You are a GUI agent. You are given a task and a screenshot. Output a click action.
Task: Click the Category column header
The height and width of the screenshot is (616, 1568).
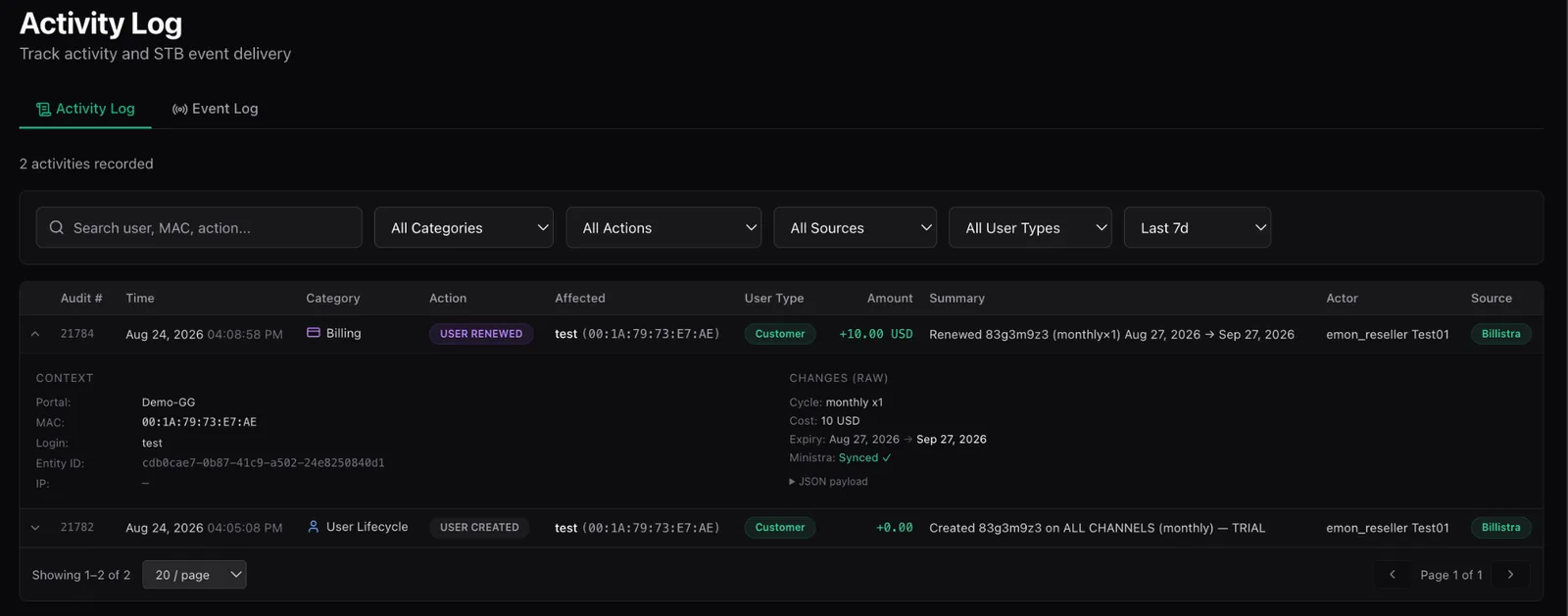coord(333,298)
